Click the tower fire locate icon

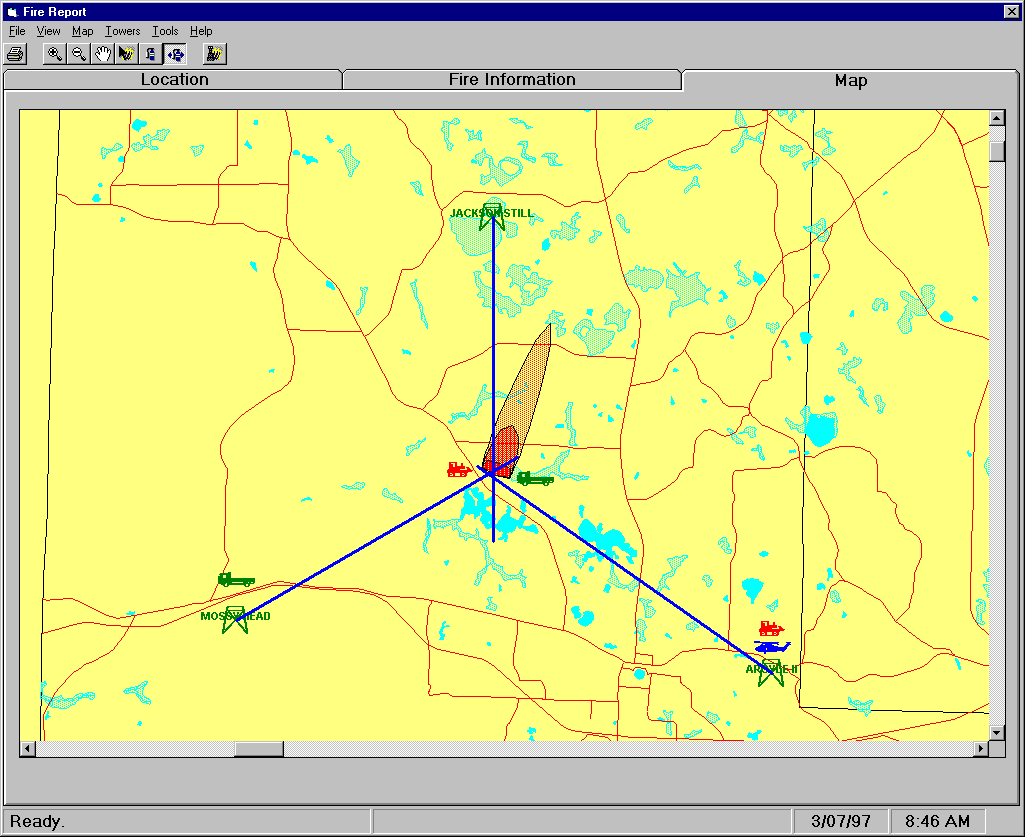click(214, 54)
